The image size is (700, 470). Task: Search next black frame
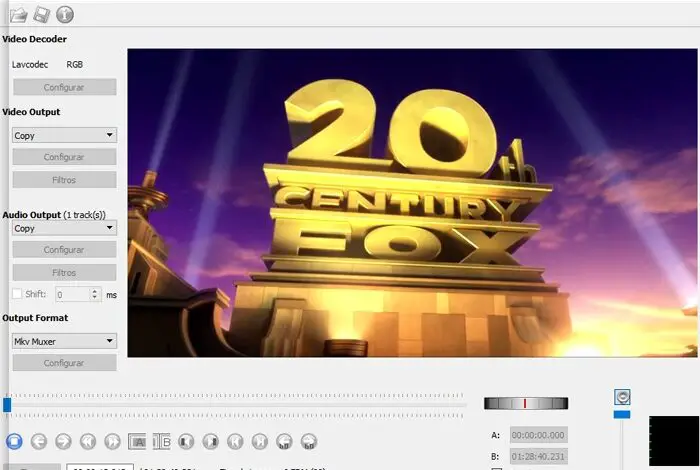[211, 441]
